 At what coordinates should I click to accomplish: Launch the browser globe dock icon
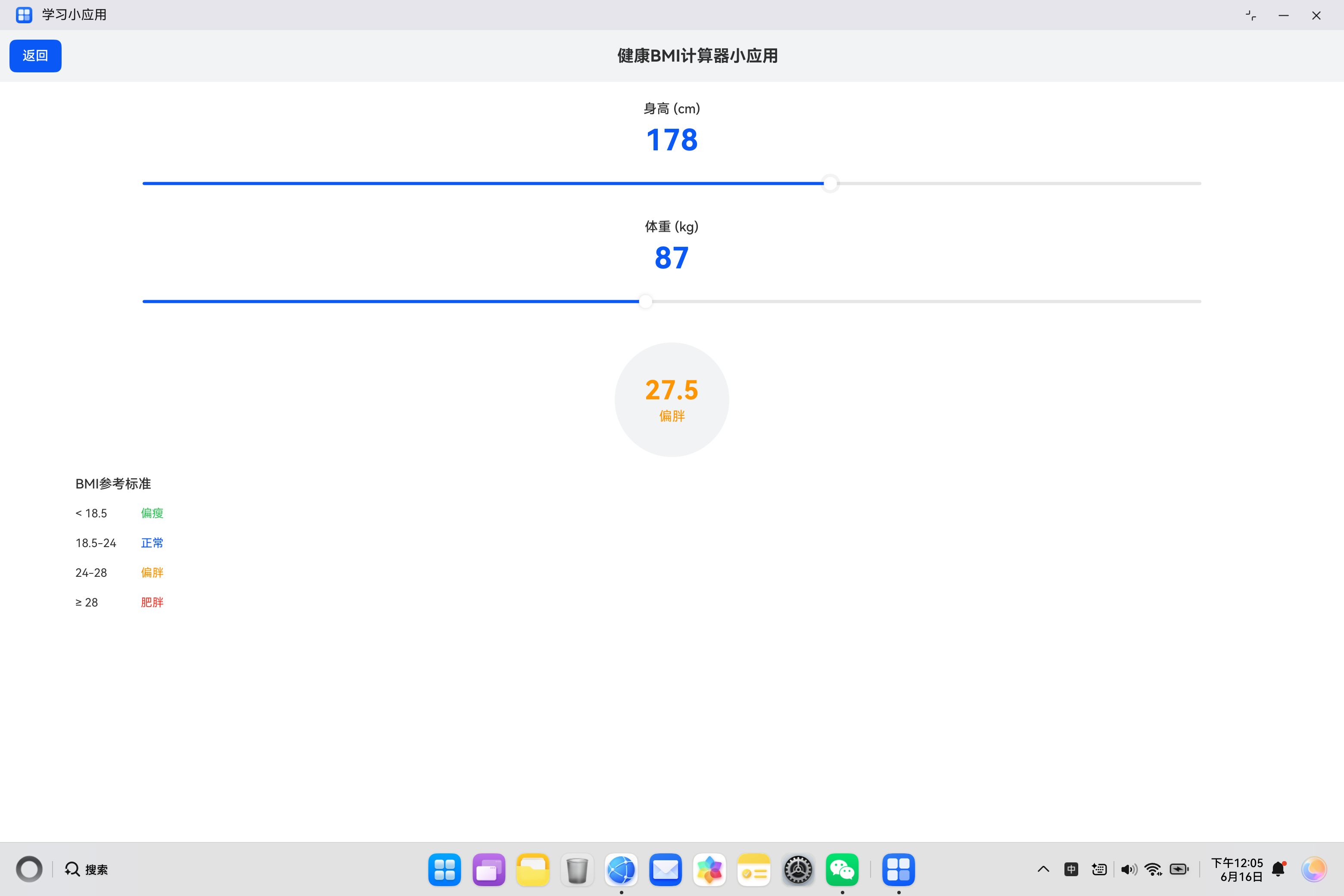click(621, 869)
